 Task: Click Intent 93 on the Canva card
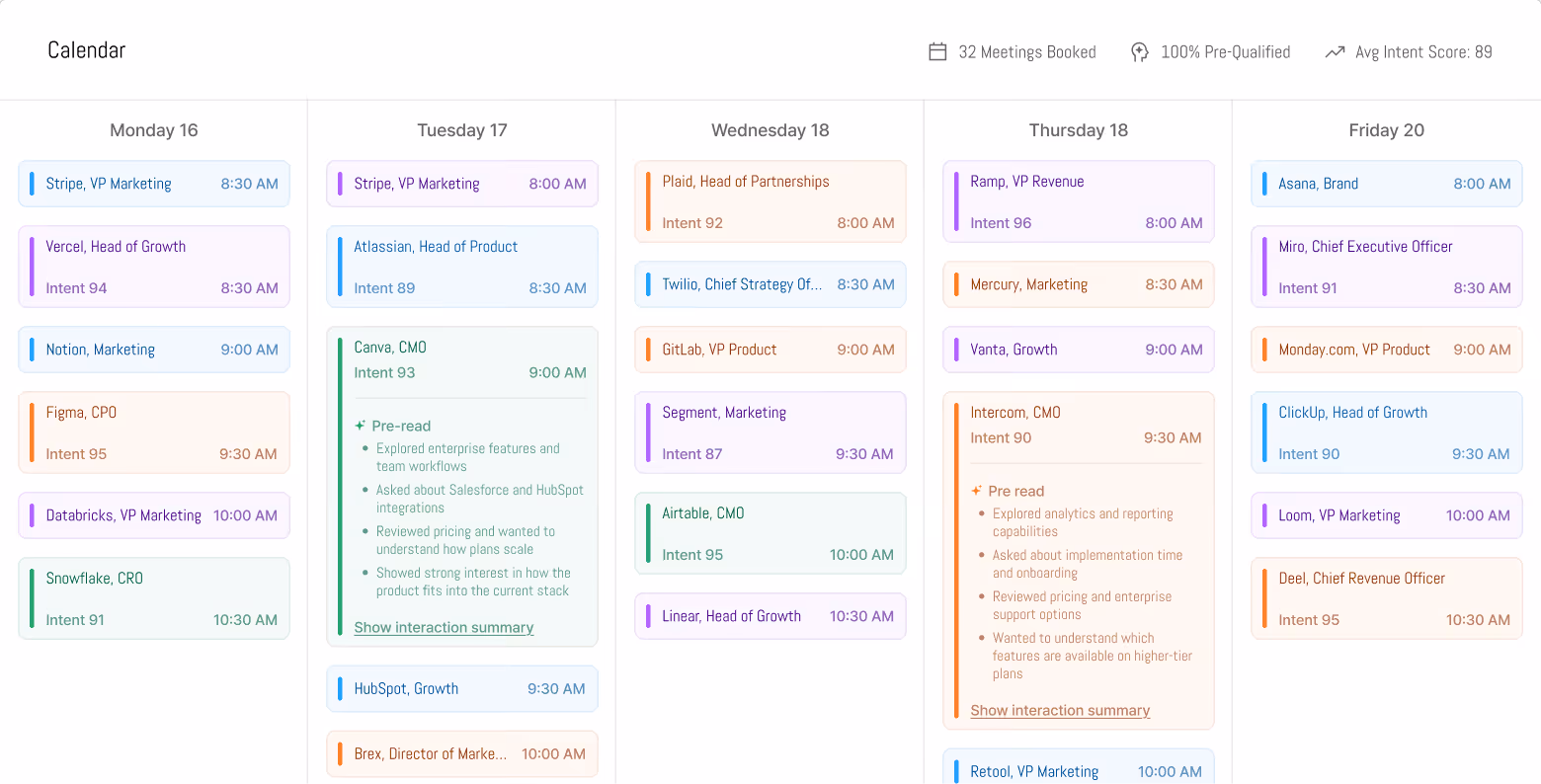click(x=384, y=373)
